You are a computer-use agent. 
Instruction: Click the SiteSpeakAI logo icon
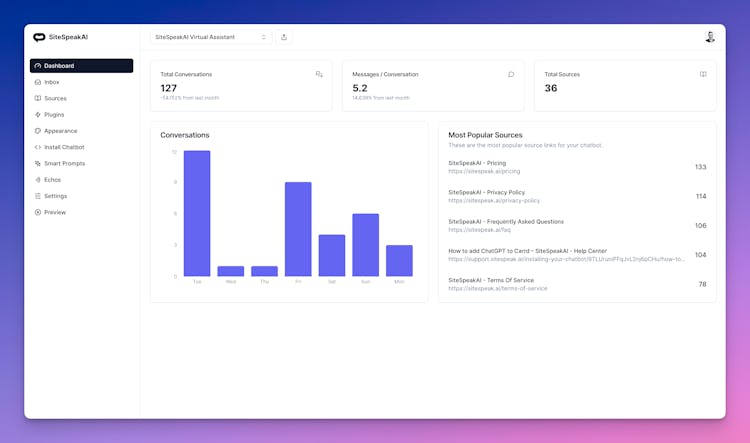[39, 37]
